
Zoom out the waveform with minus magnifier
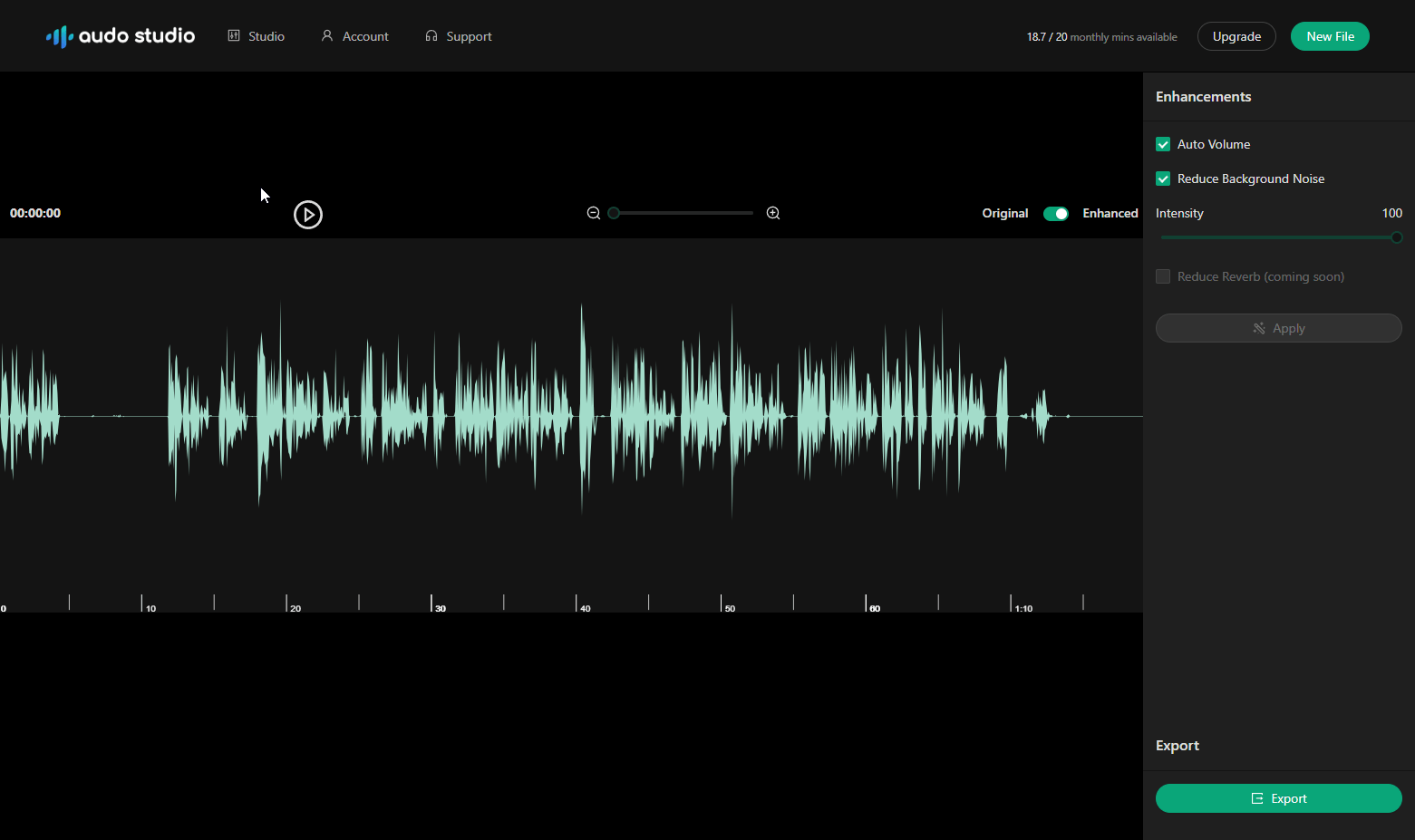click(594, 213)
